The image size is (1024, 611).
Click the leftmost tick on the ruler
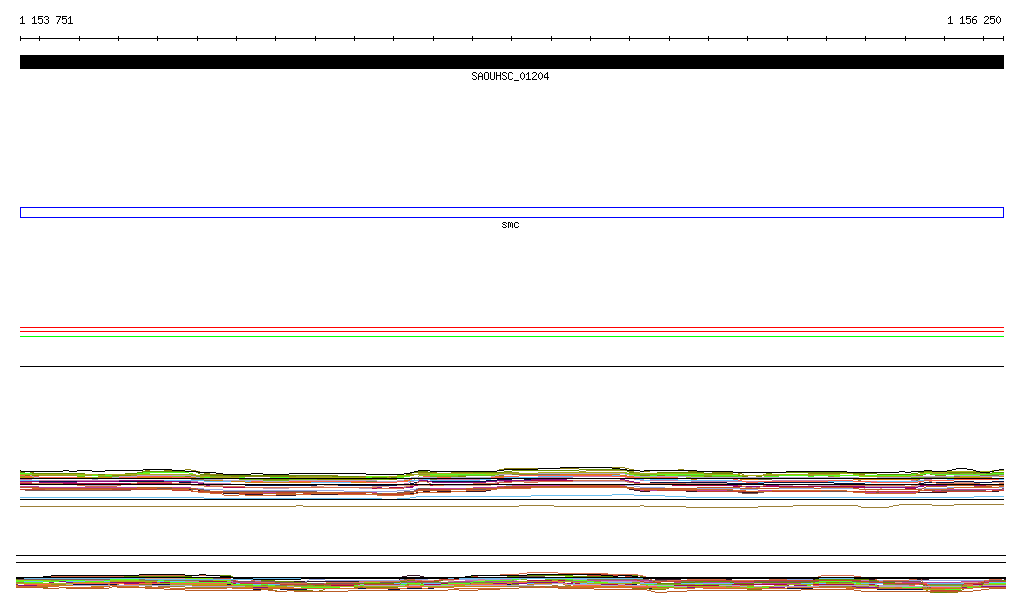click(x=21, y=39)
